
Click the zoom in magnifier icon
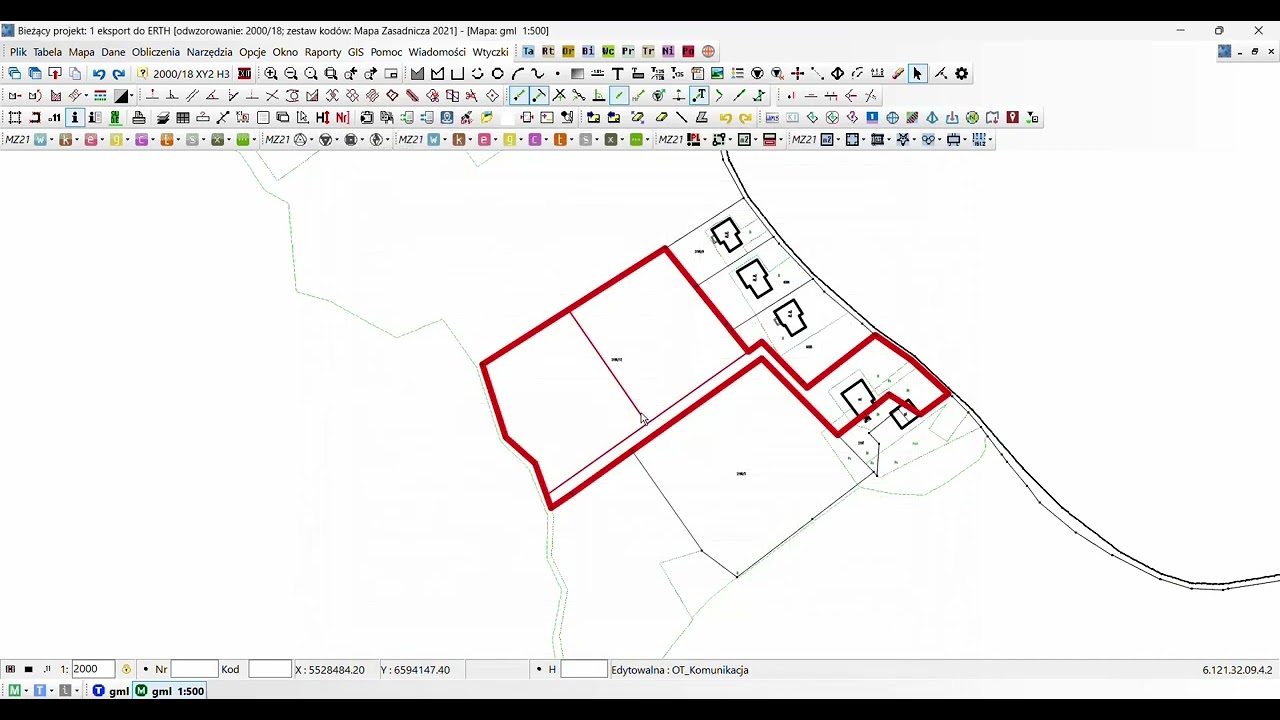coord(271,74)
